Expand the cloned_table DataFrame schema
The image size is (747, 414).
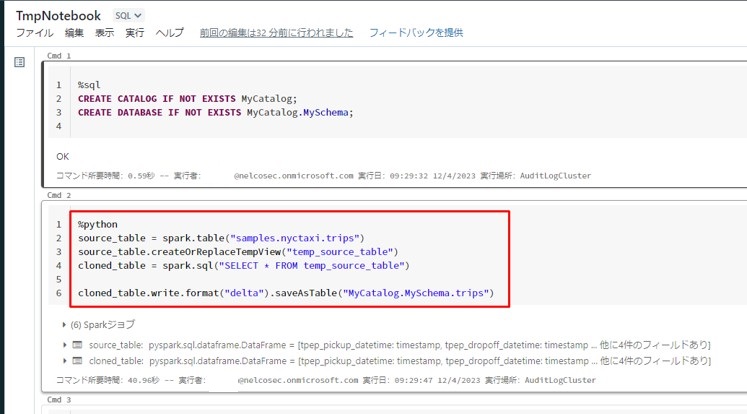pos(66,360)
